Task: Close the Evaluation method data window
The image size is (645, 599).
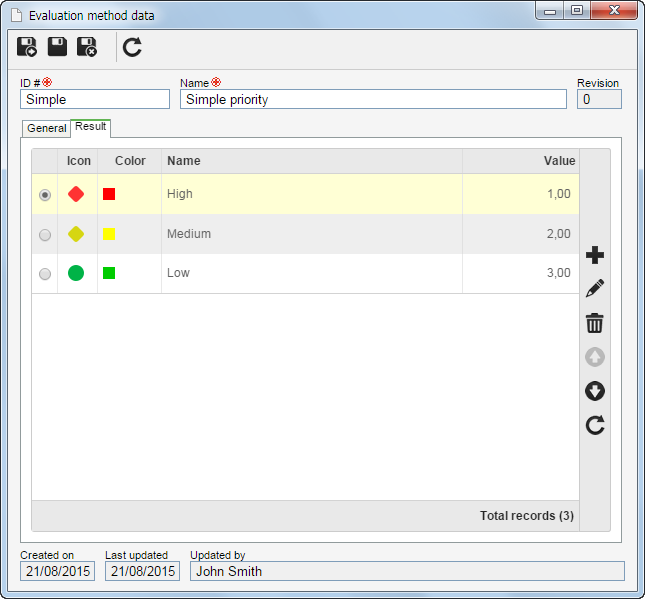Action: [x=614, y=11]
